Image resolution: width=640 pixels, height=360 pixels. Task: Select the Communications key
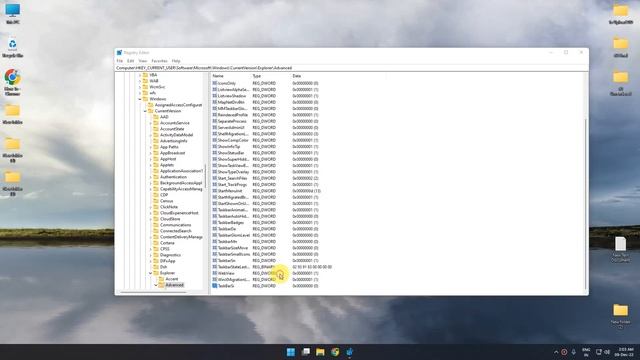(x=175, y=225)
